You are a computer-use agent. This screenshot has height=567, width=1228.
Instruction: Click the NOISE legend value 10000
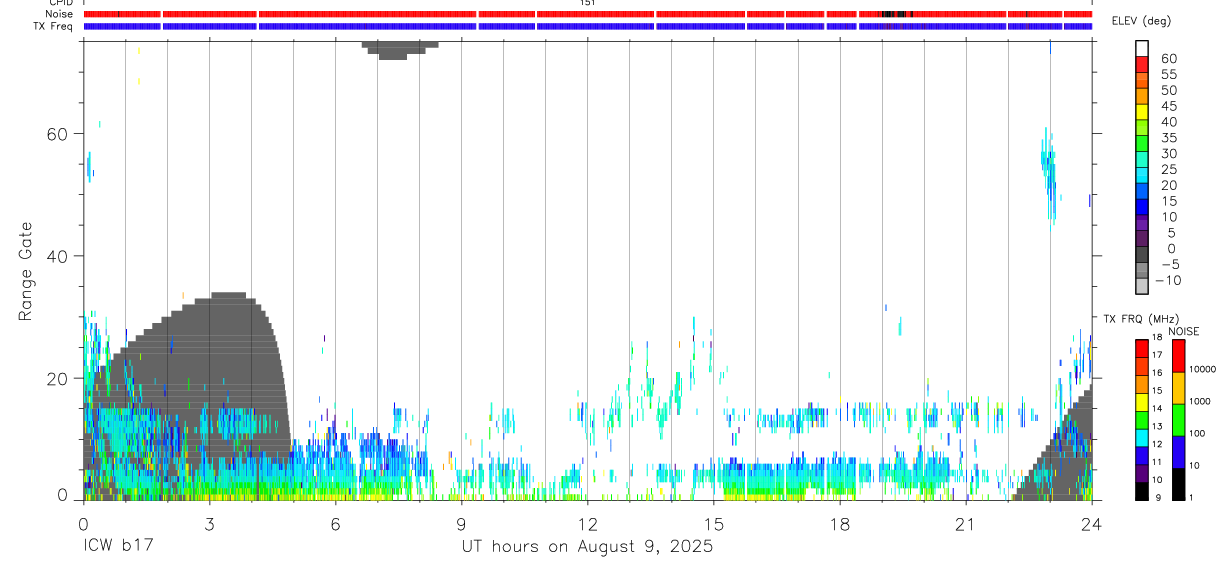(1203, 369)
